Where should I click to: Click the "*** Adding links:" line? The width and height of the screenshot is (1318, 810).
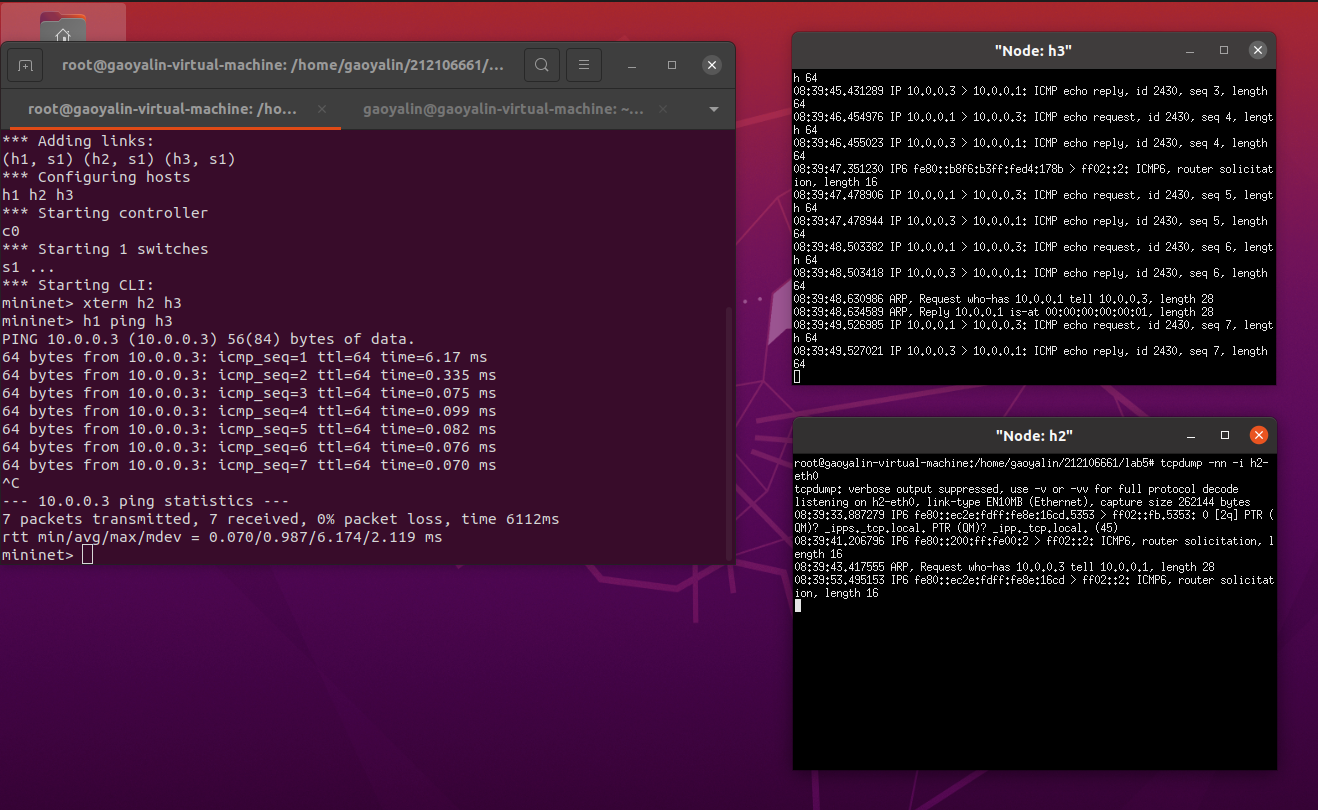pyautogui.click(x=79, y=141)
